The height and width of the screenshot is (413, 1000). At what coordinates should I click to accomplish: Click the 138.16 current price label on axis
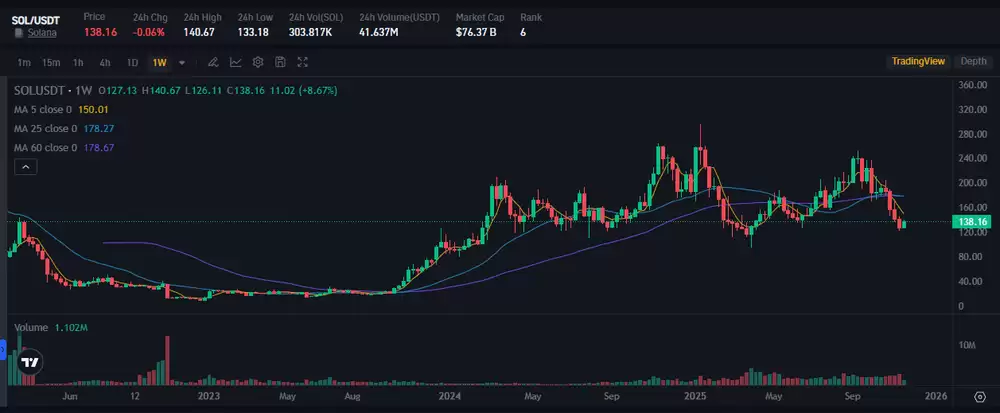pyautogui.click(x=973, y=221)
